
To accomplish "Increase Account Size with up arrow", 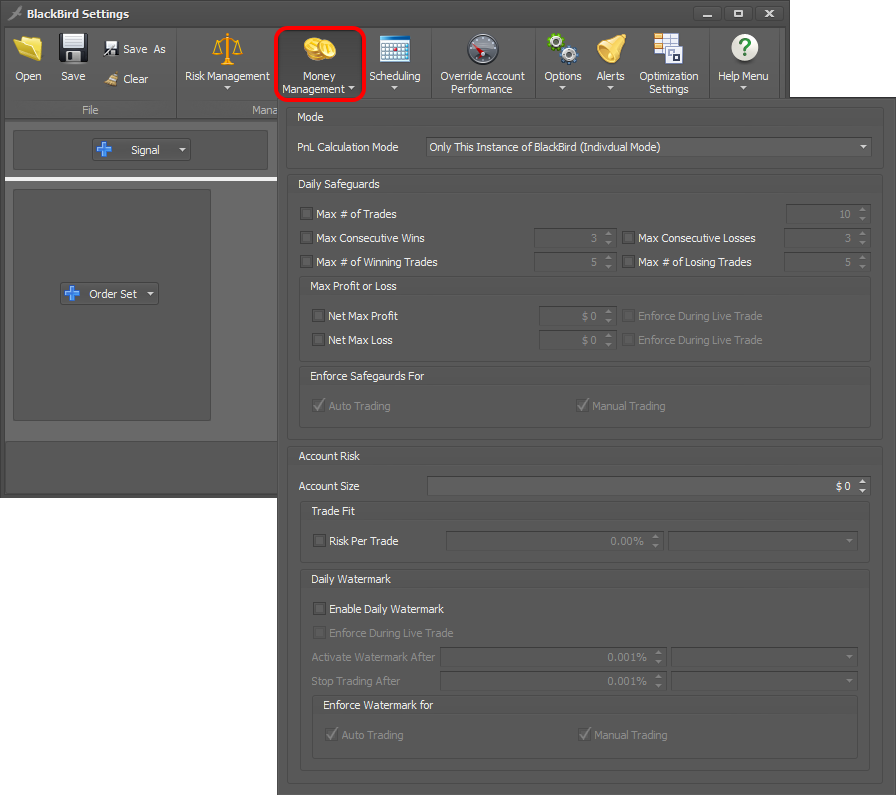I will pos(862,482).
